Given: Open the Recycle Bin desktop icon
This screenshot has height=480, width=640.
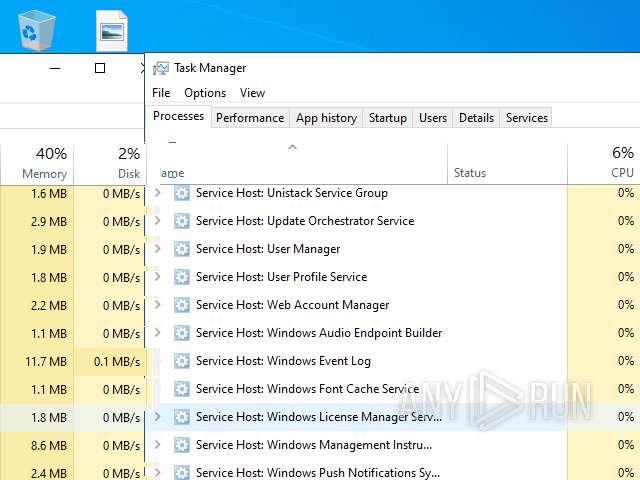Looking at the screenshot, I should click(36, 30).
